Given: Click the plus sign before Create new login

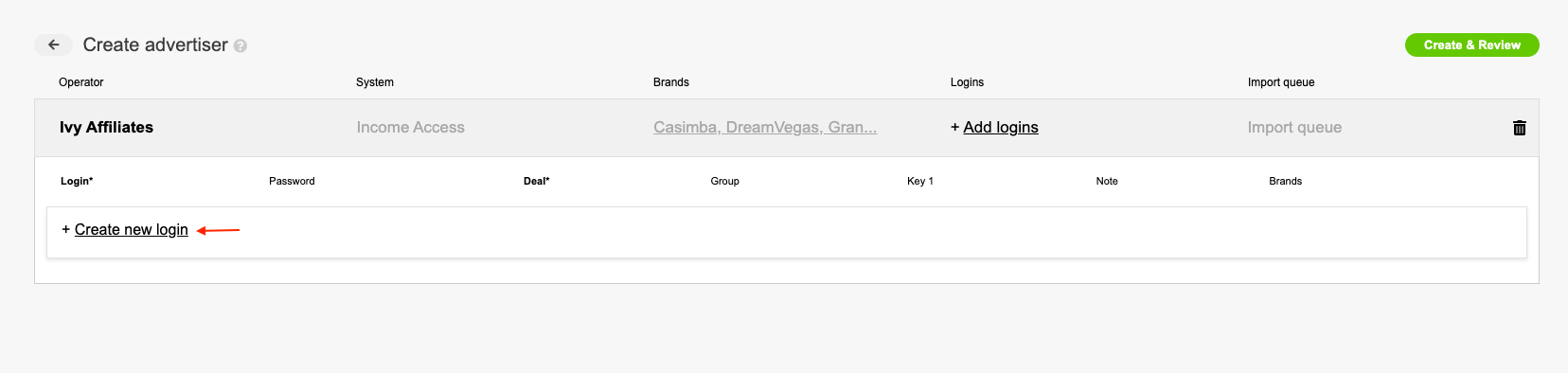Looking at the screenshot, I should (x=66, y=230).
